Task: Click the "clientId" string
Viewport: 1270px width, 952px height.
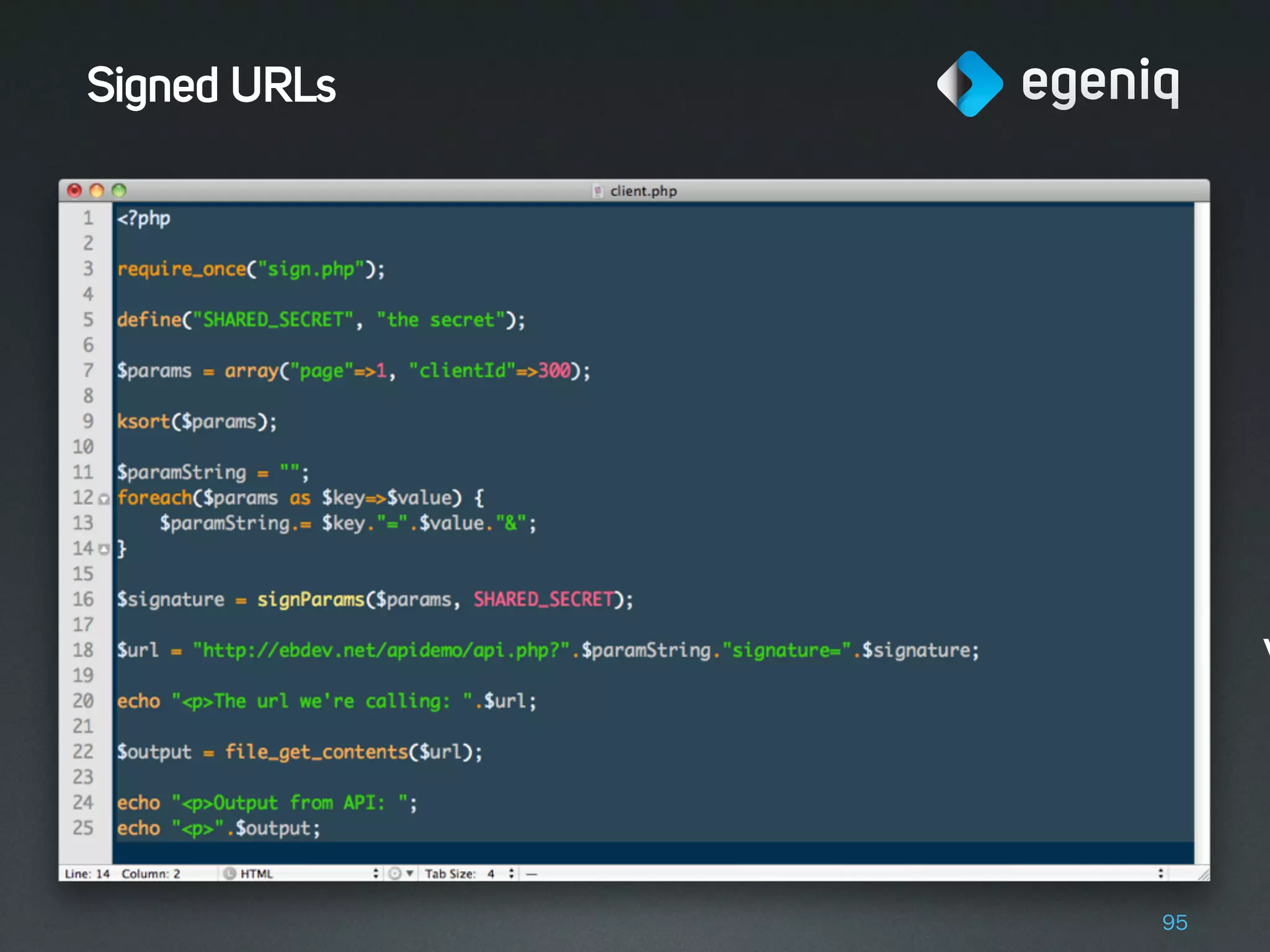Action: tap(462, 371)
